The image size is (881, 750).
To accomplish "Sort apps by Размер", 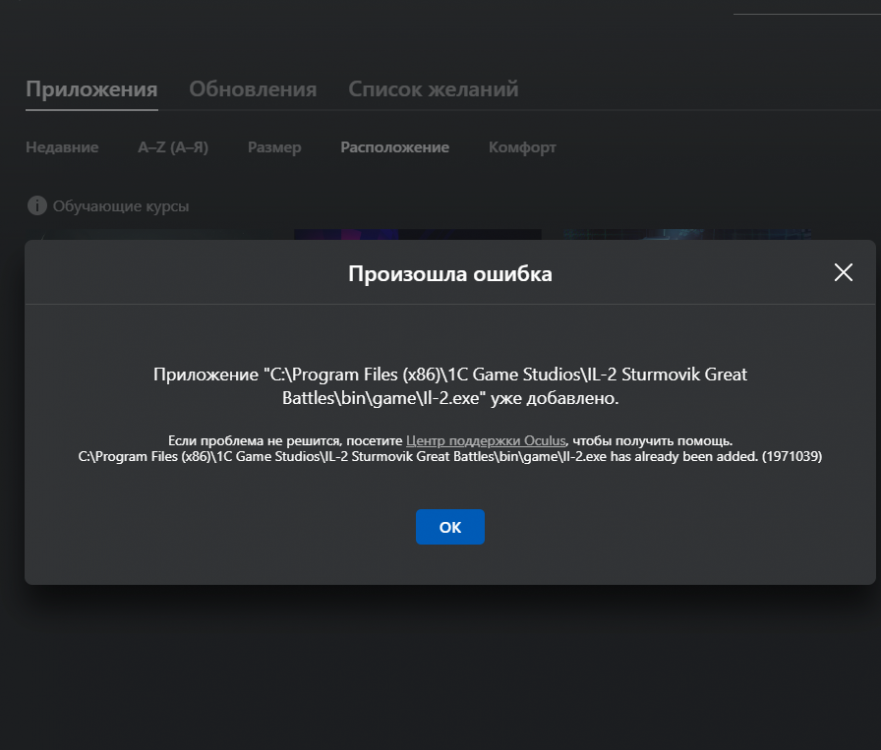I will 274,148.
